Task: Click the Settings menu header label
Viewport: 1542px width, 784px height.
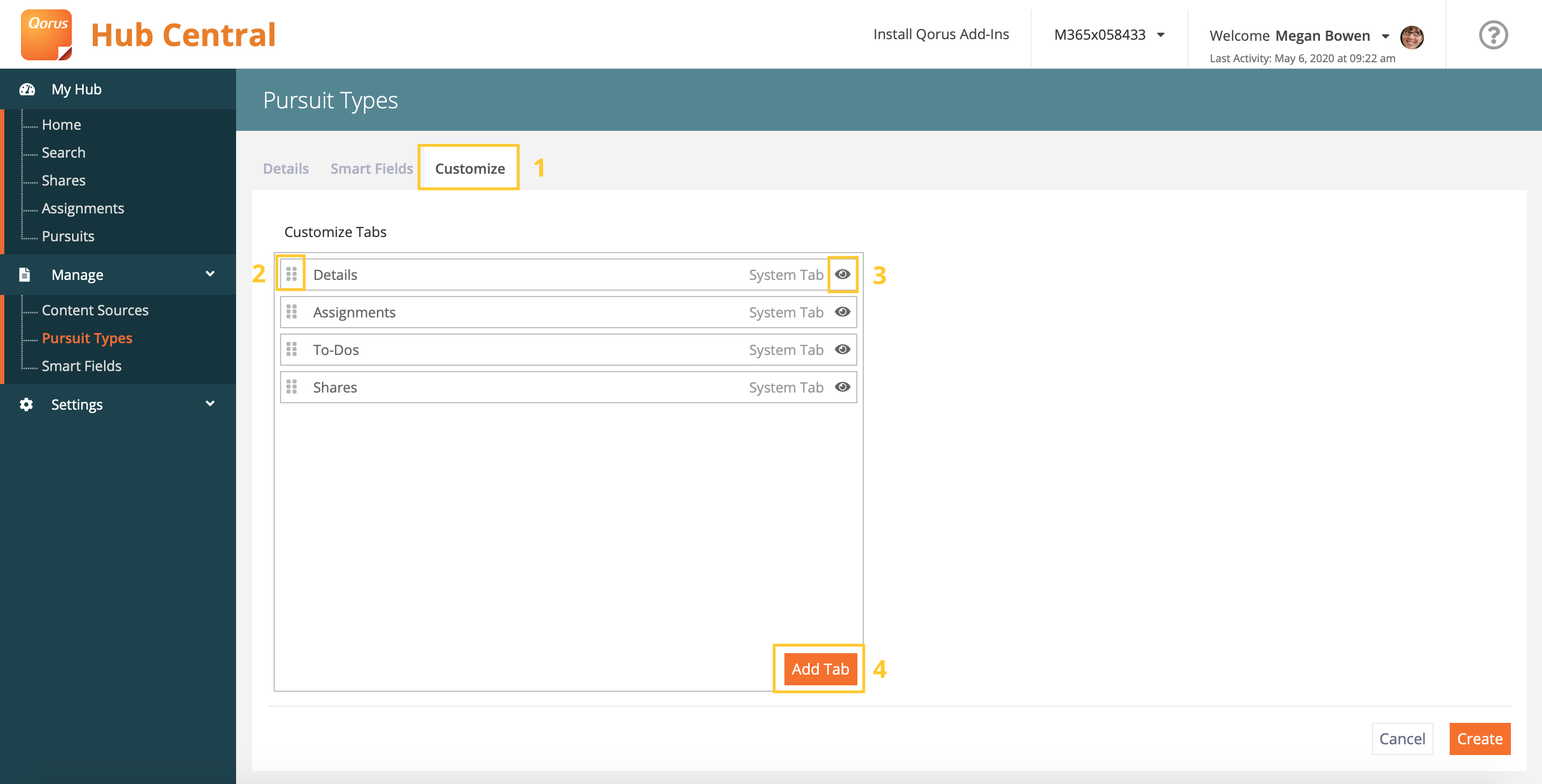Action: tap(77, 404)
